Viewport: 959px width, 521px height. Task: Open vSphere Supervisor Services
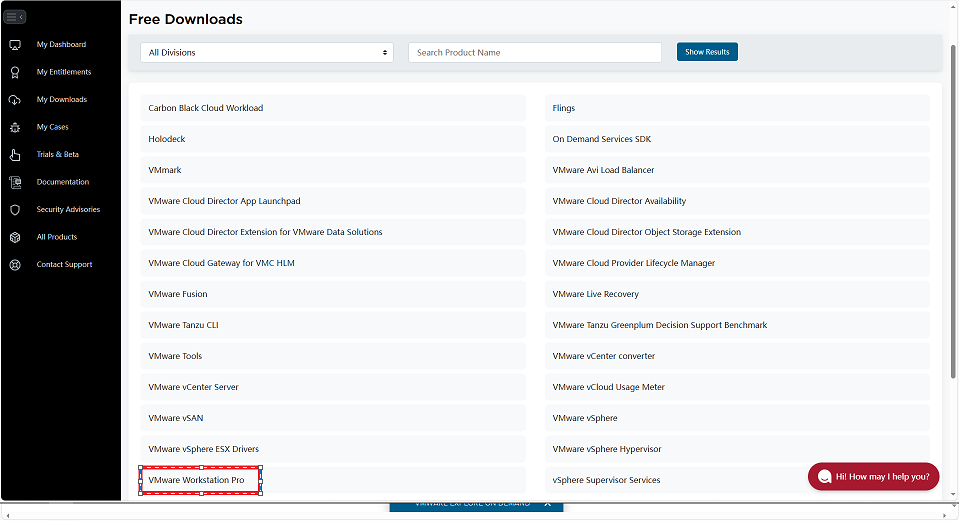737,480
